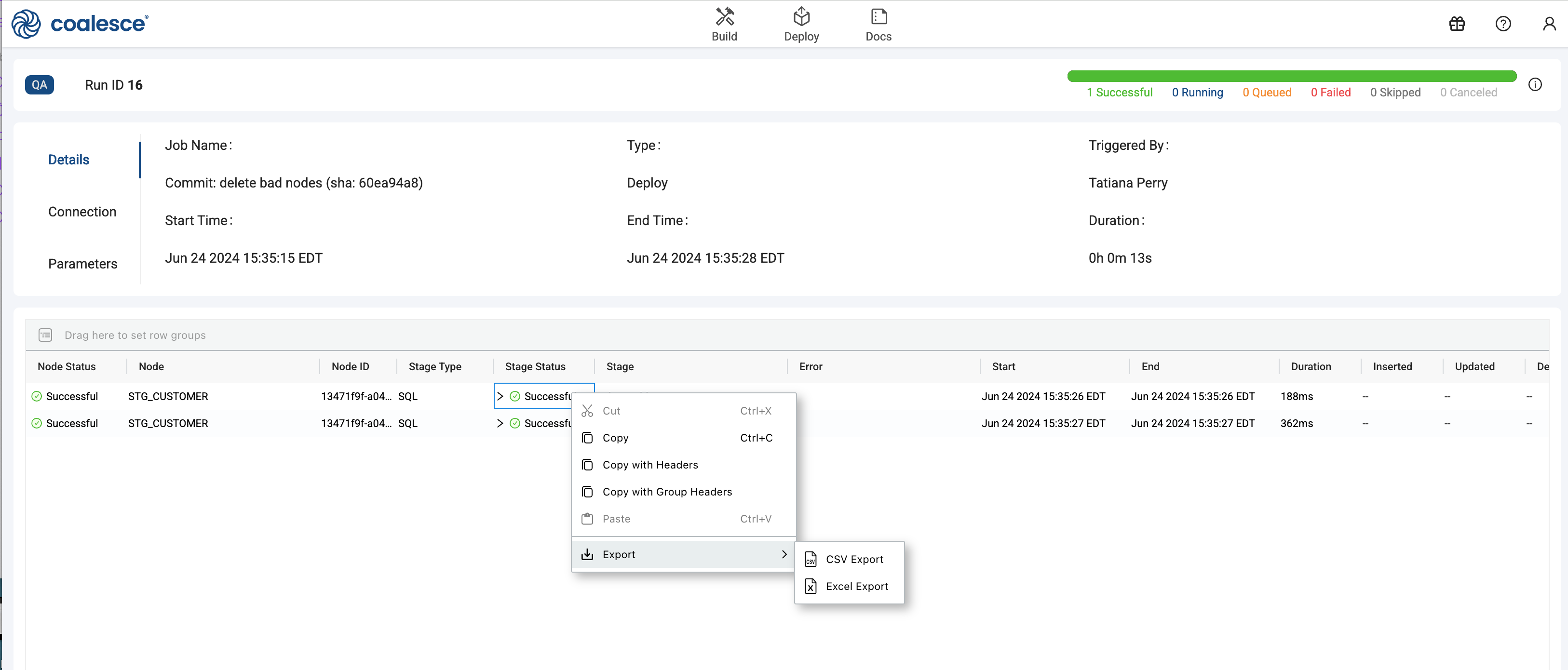This screenshot has width=1568, height=670.
Task: Click the QA environment badge
Action: (40, 84)
